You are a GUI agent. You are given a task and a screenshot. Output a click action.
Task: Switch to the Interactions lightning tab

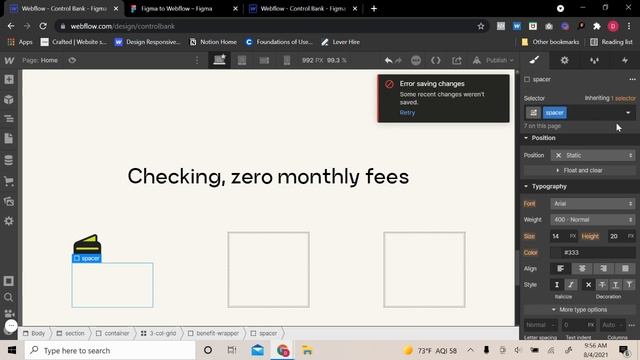pyautogui.click(x=624, y=60)
